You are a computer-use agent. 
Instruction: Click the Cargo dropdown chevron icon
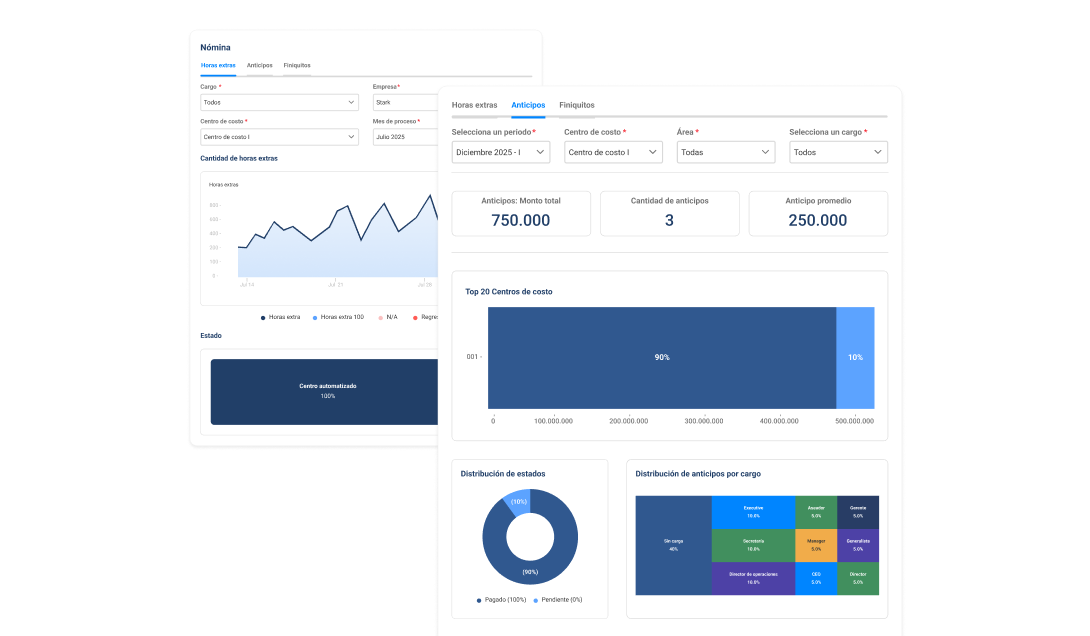click(351, 102)
